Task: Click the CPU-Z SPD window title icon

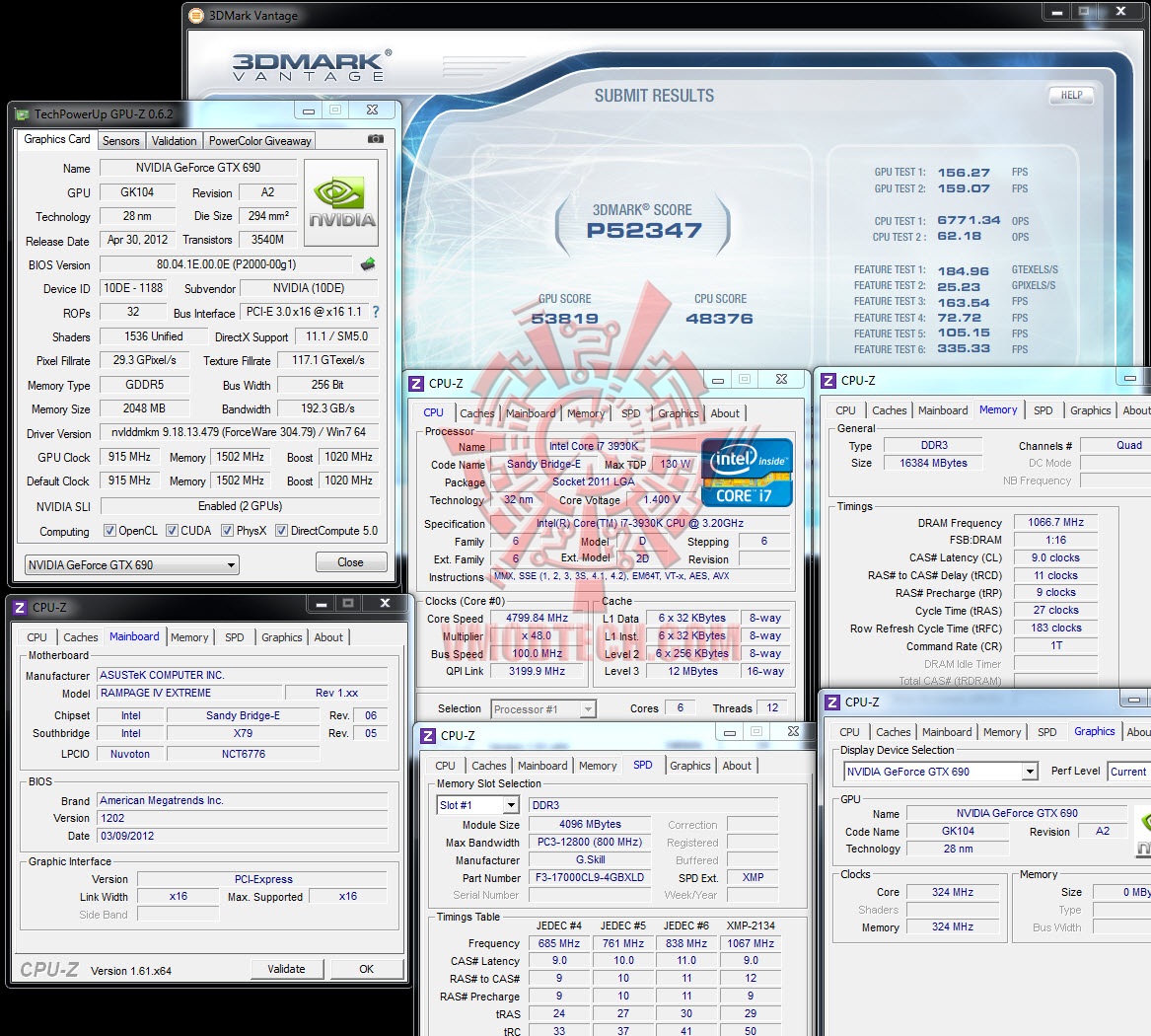Action: (428, 736)
